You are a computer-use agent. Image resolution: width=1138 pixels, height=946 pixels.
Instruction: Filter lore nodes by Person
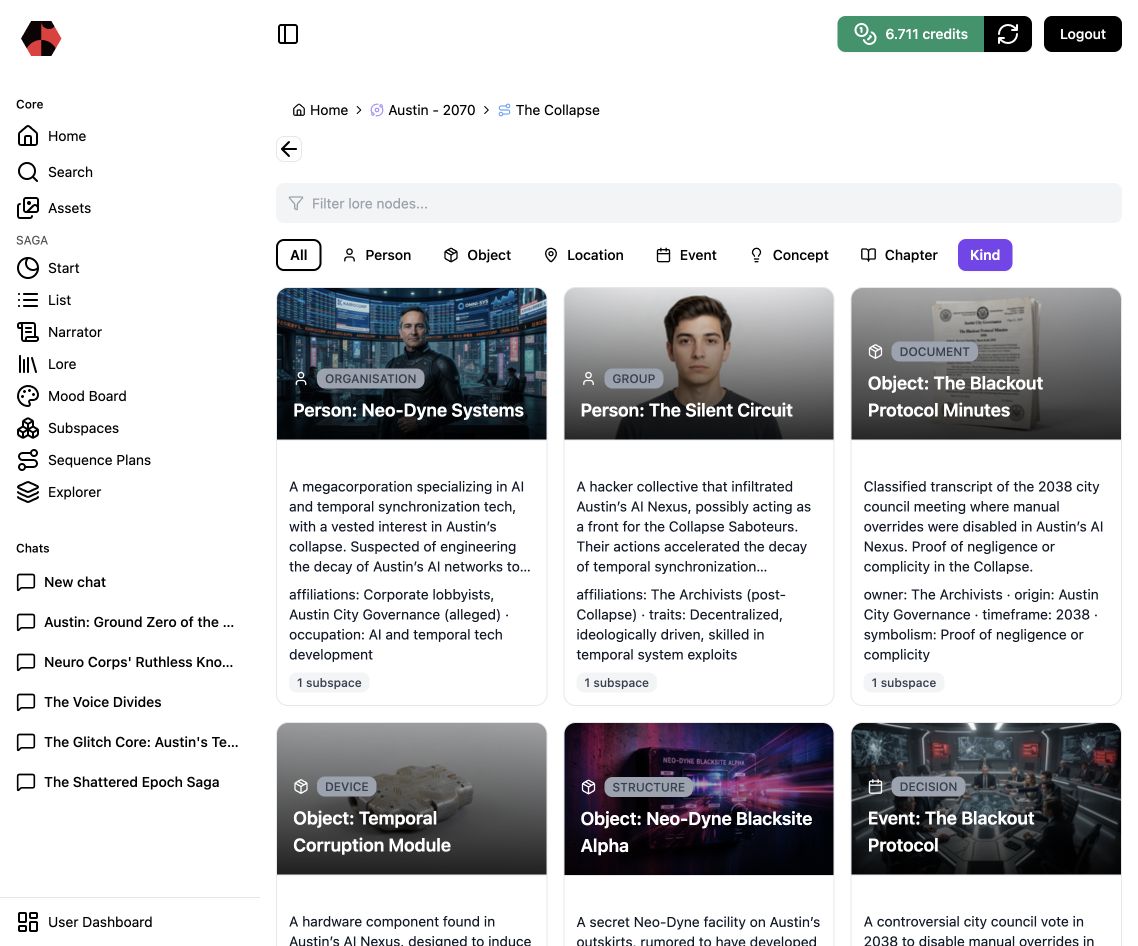[377, 255]
